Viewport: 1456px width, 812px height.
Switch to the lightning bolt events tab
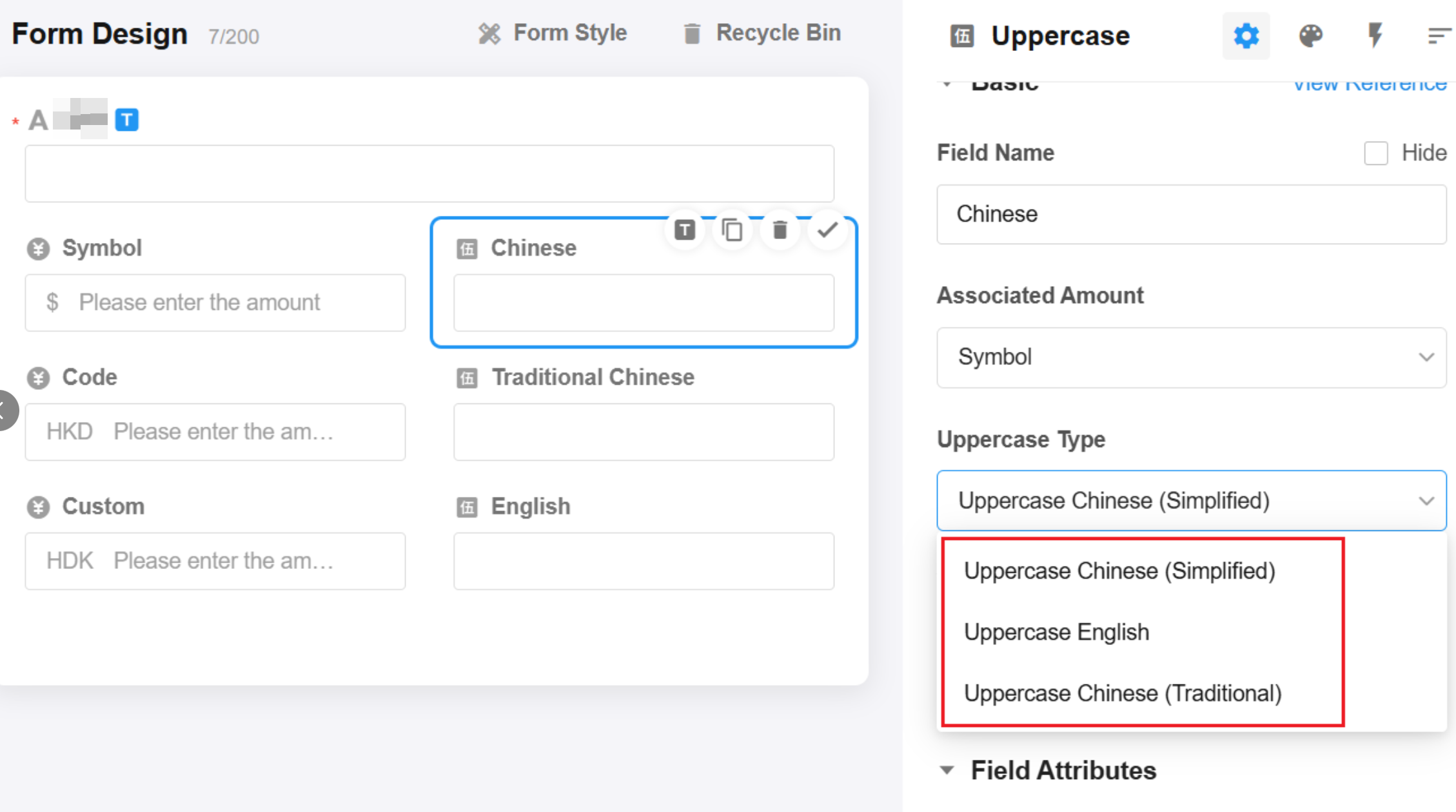click(x=1375, y=35)
